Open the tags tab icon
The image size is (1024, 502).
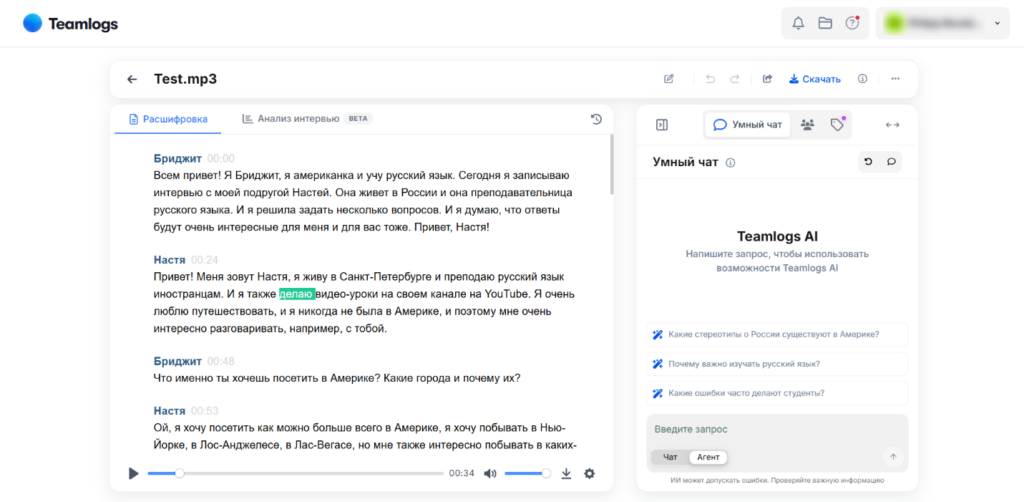837,125
